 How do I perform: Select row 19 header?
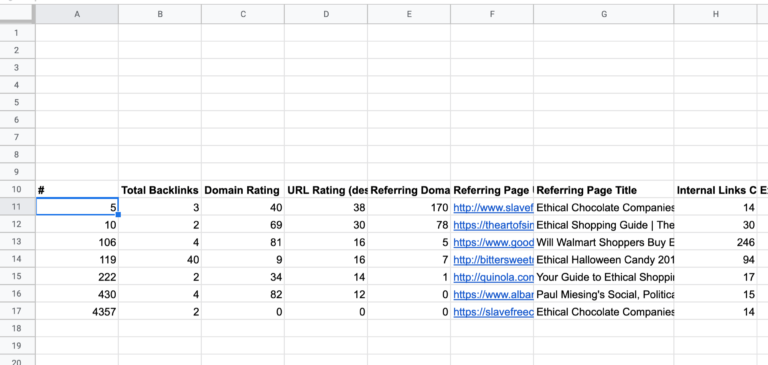click(17, 346)
